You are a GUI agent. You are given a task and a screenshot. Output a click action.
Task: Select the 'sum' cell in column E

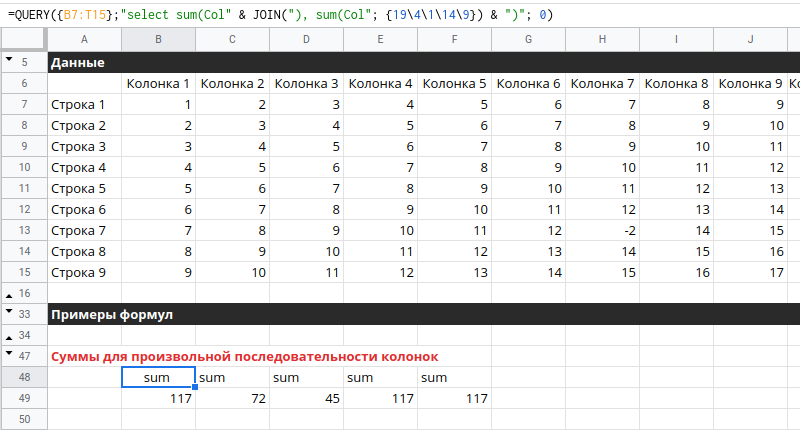coord(380,377)
